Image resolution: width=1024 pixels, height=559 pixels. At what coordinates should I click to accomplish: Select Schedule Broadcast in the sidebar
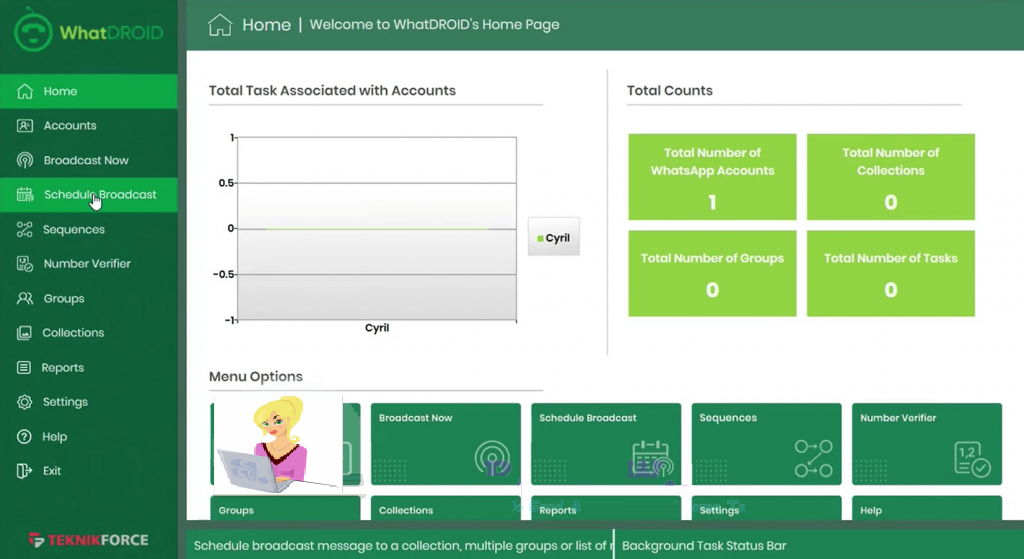89,195
